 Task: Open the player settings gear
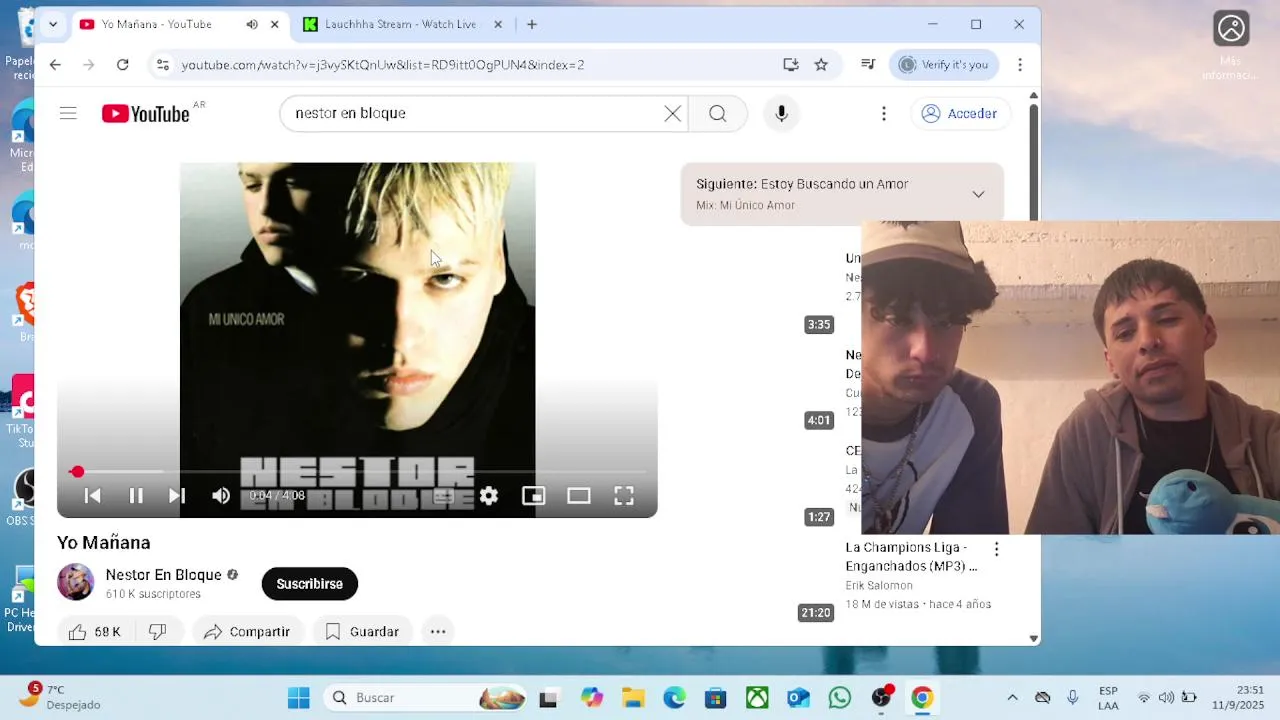tap(489, 495)
